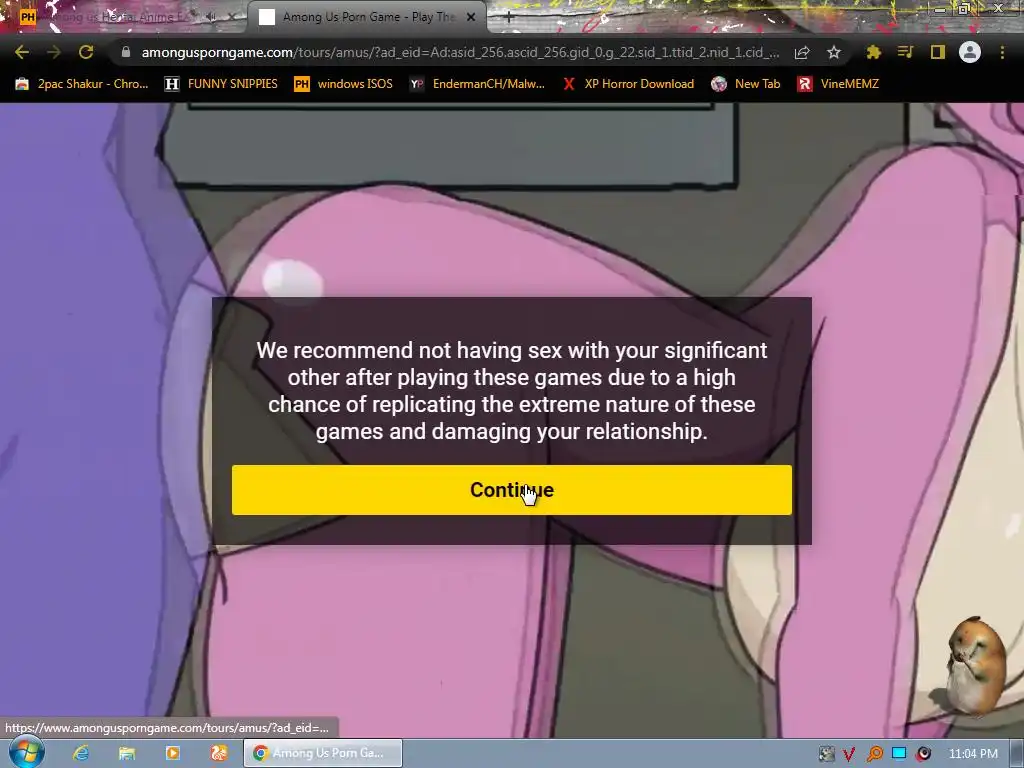The height and width of the screenshot is (768, 1024).
Task: Open Windows Explorer from the taskbar
Action: [127, 753]
